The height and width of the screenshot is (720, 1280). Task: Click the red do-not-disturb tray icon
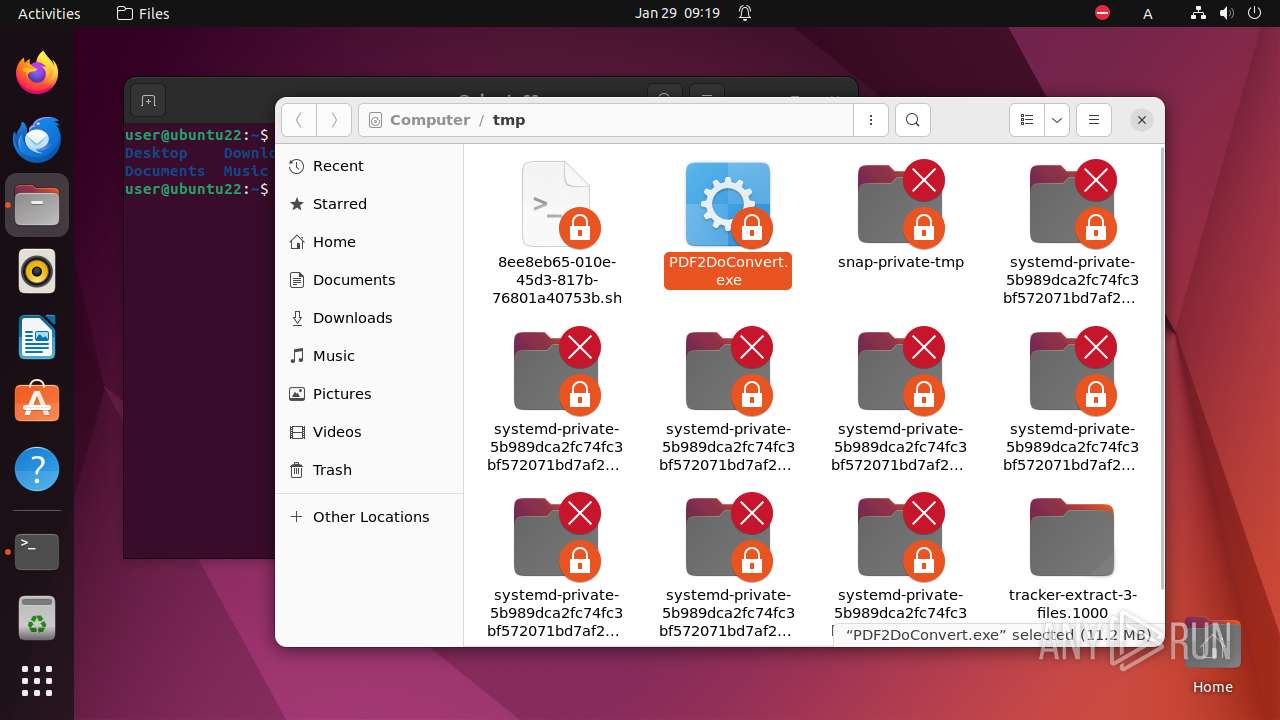1102,13
